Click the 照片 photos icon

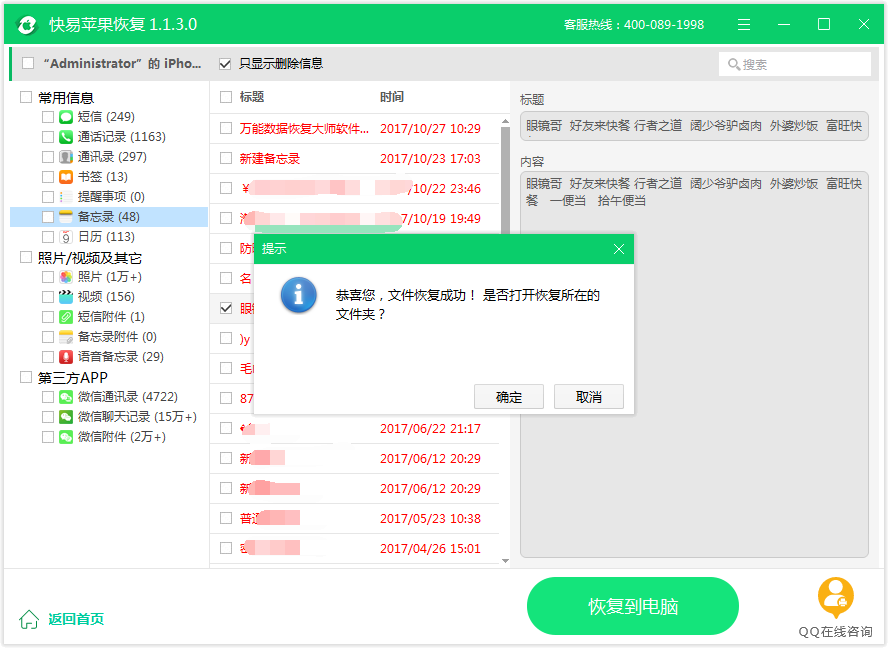(x=66, y=277)
